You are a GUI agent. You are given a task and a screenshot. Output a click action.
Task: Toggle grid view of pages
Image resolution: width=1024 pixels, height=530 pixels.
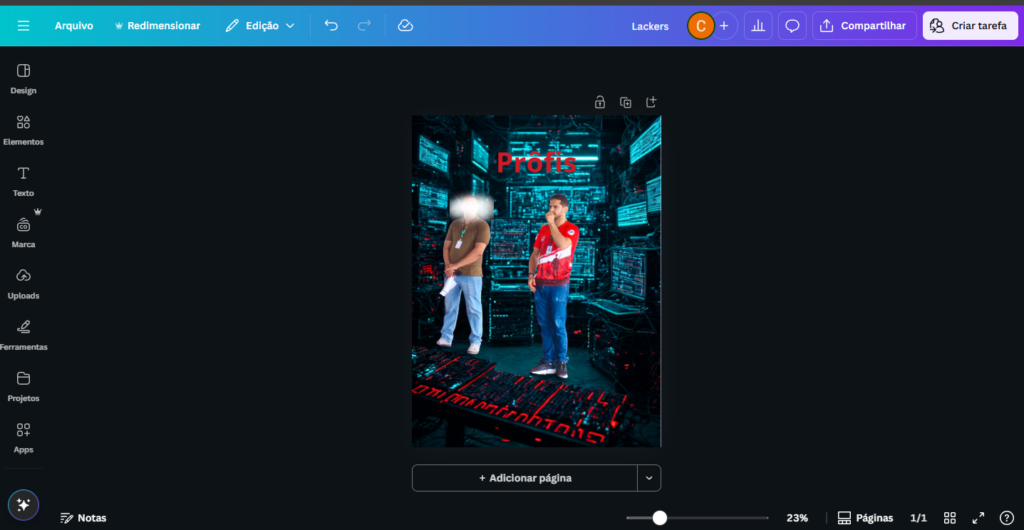click(950, 518)
